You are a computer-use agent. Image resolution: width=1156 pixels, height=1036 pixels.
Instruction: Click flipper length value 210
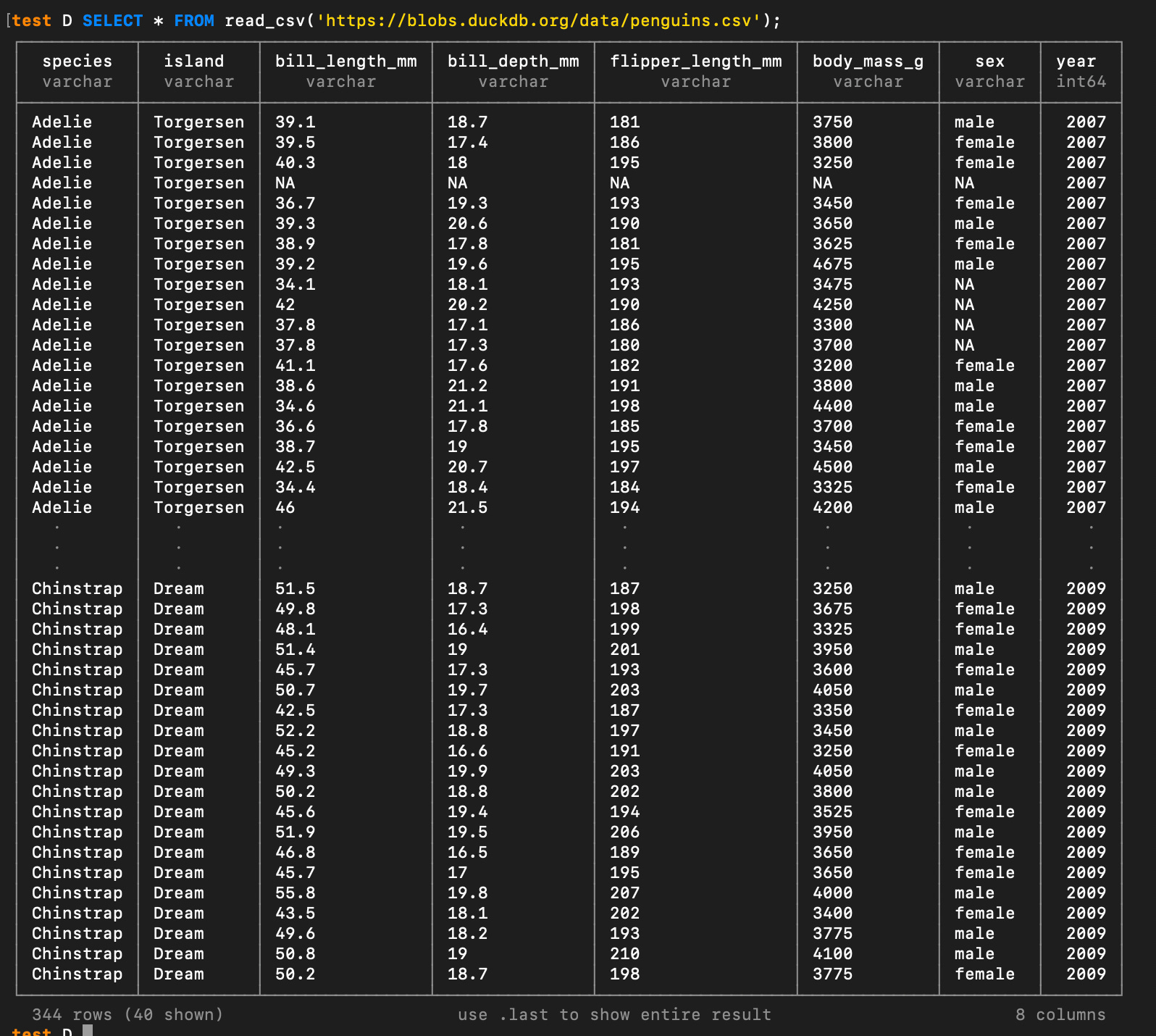(625, 953)
